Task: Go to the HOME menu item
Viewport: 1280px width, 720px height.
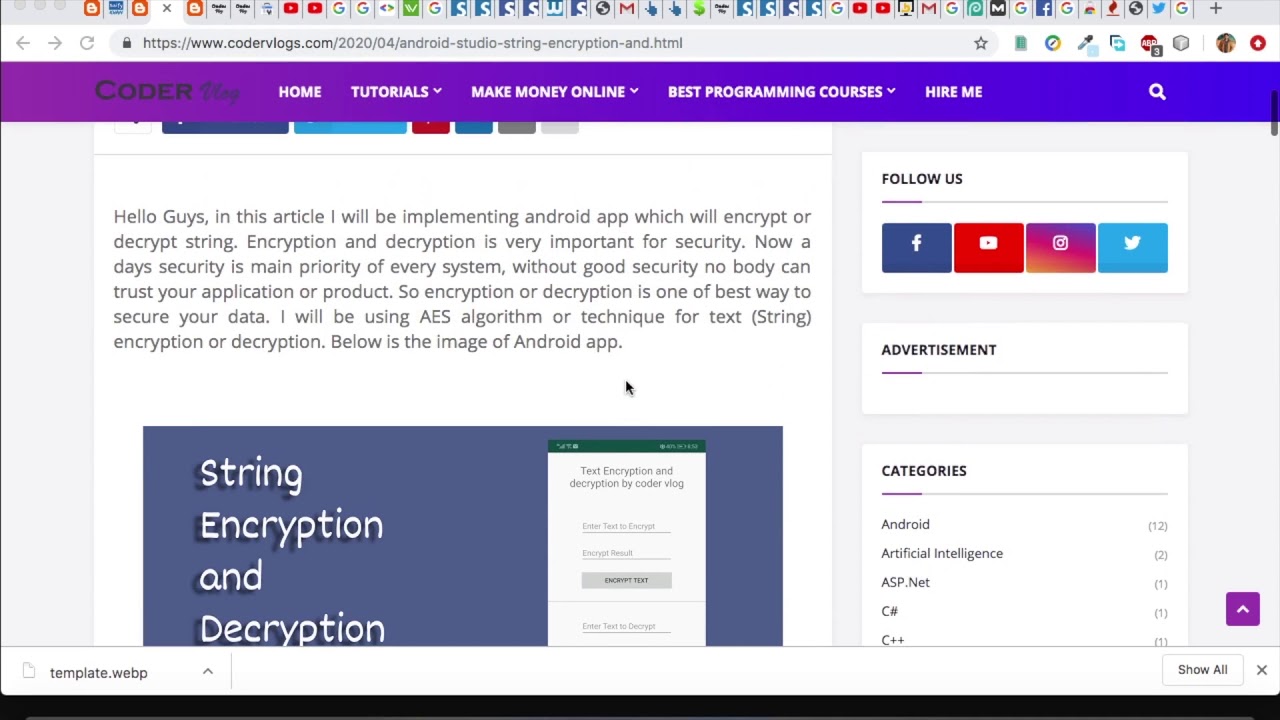Action: (300, 91)
